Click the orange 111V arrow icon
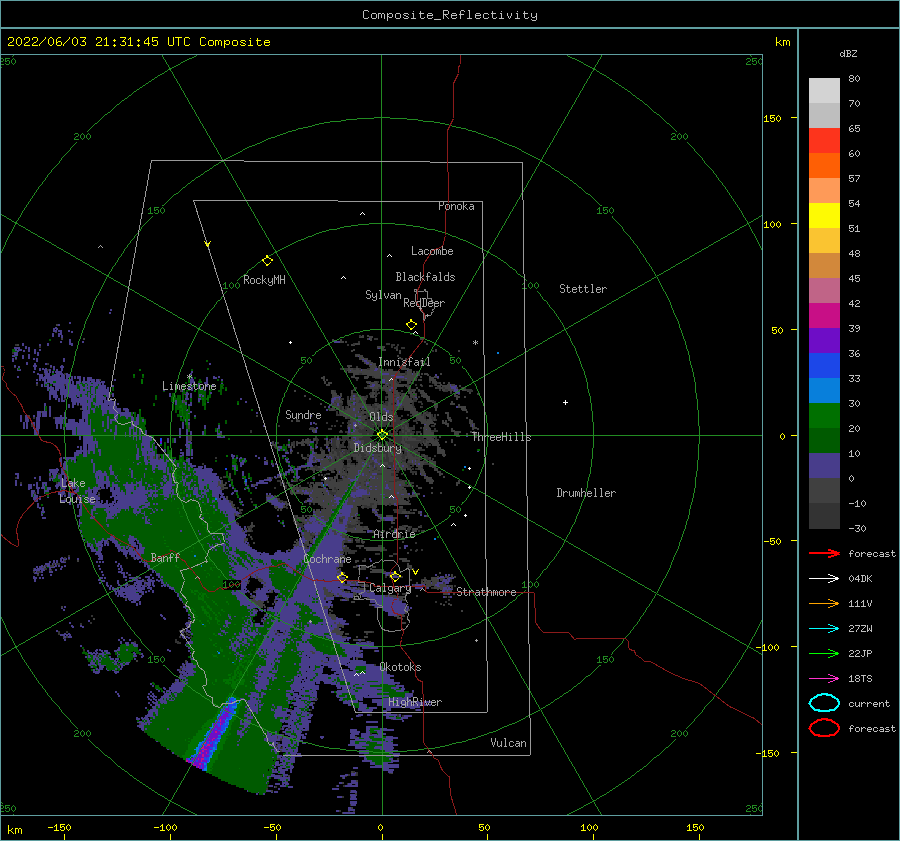Image resolution: width=900 pixels, height=841 pixels. coord(824,603)
